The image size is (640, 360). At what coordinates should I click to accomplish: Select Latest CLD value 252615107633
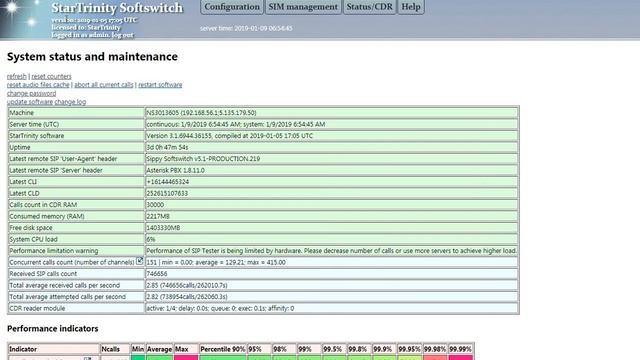click(x=332, y=193)
